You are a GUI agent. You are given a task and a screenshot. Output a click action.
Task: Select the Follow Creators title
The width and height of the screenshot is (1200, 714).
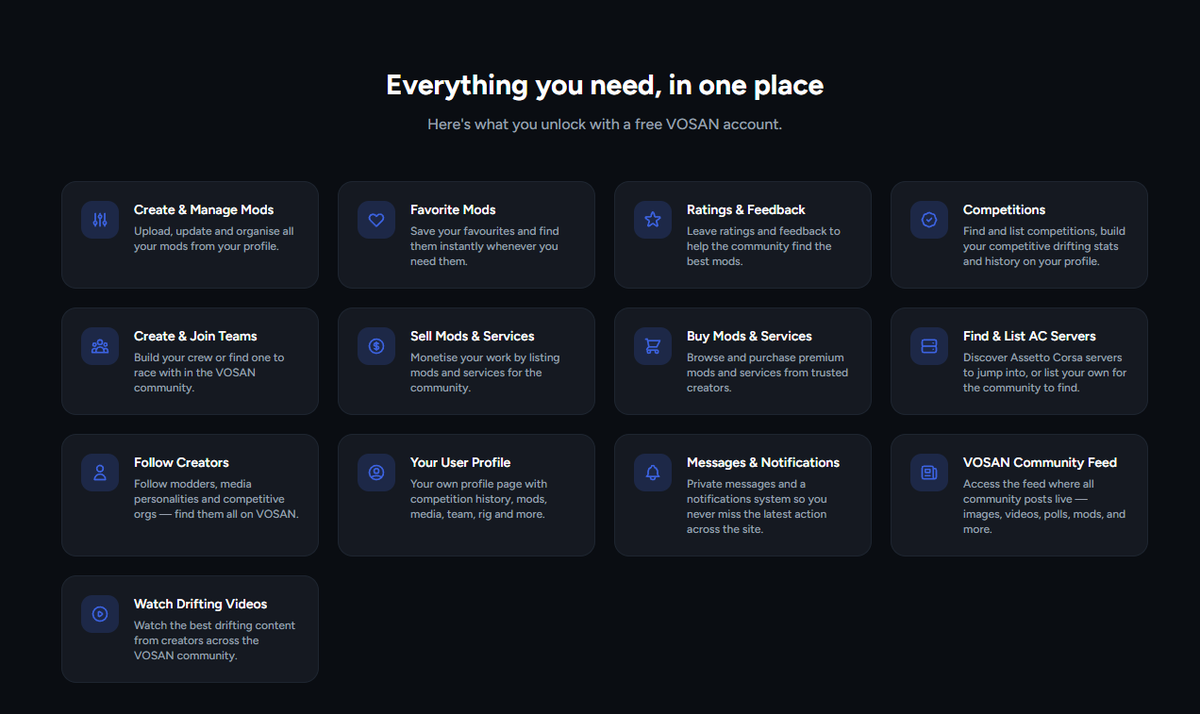tap(181, 463)
